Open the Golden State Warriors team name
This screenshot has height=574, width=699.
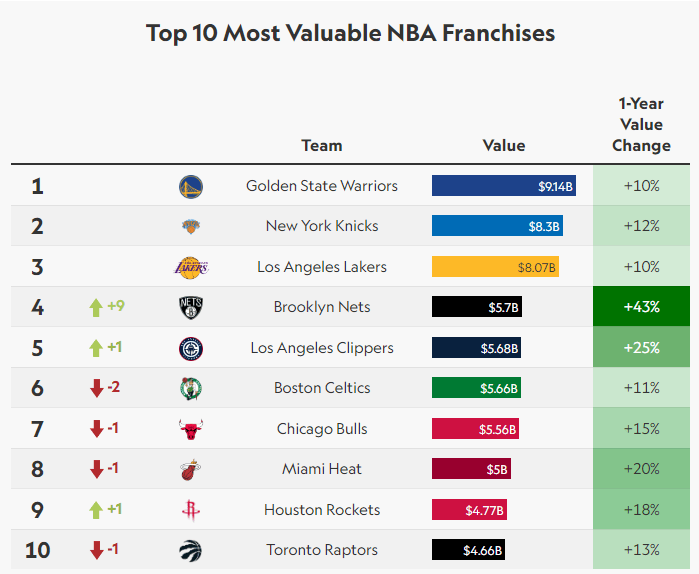pos(321,185)
